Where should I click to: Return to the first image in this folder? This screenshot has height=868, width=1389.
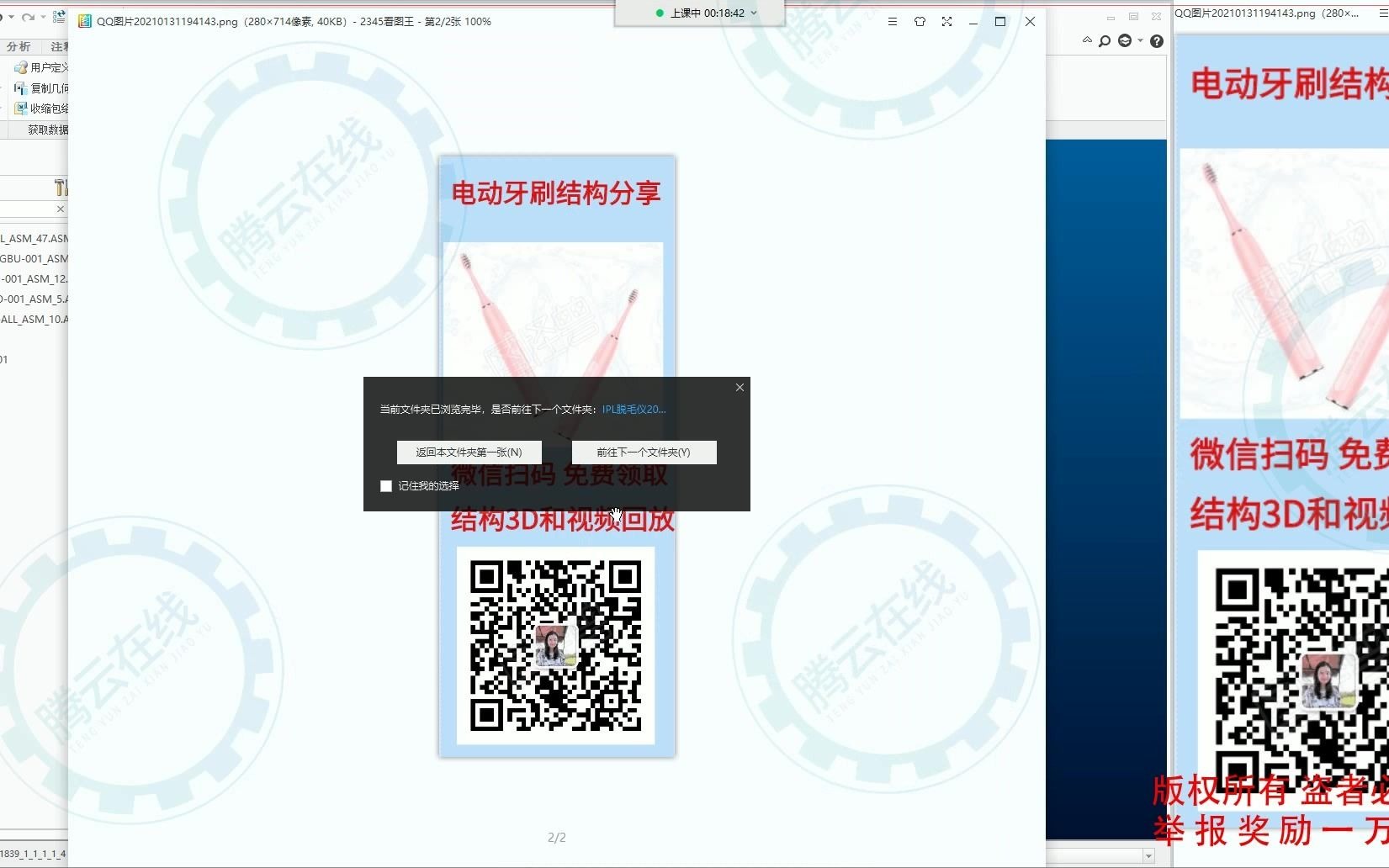pyautogui.click(x=469, y=453)
